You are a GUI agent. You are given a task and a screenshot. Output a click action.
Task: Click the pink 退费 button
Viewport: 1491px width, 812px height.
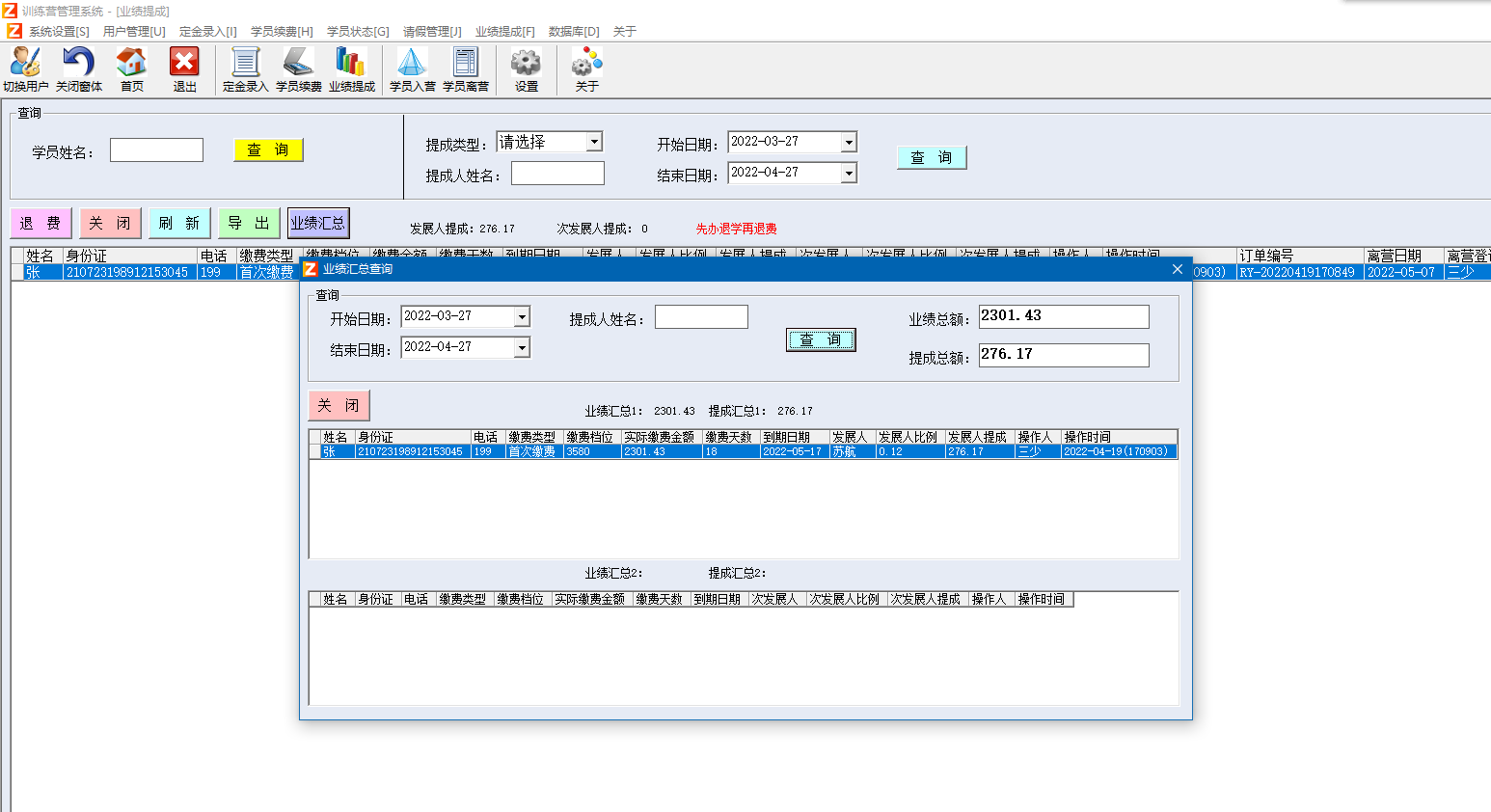[x=41, y=223]
